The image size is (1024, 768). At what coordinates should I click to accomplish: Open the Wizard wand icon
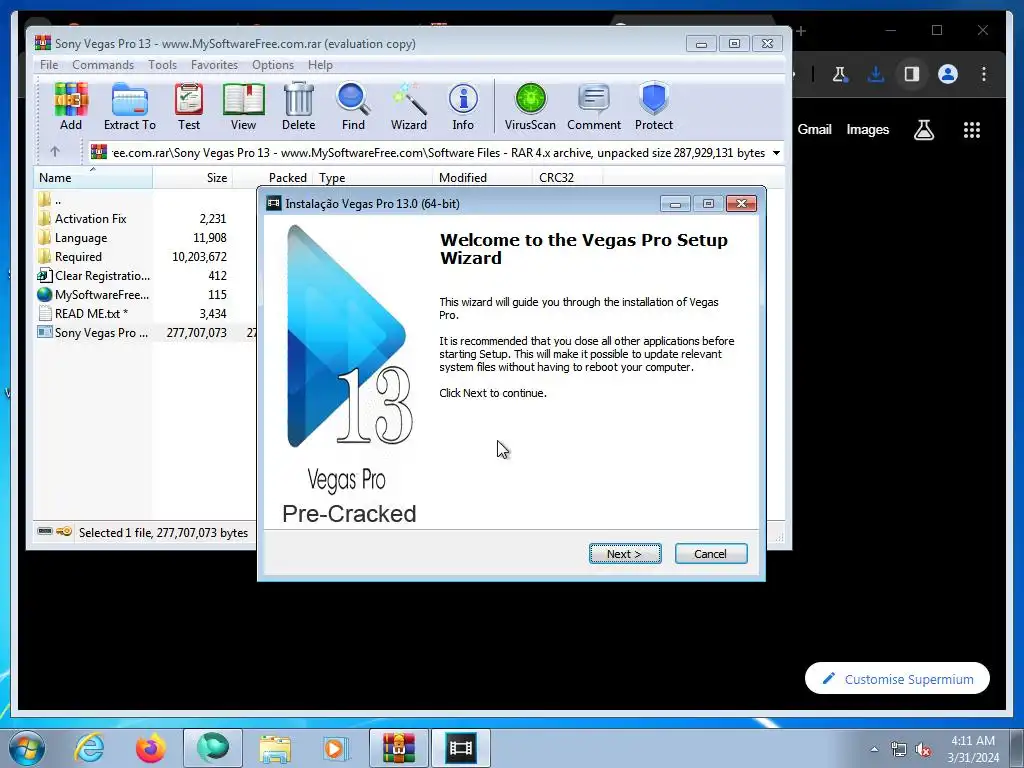coord(409,106)
